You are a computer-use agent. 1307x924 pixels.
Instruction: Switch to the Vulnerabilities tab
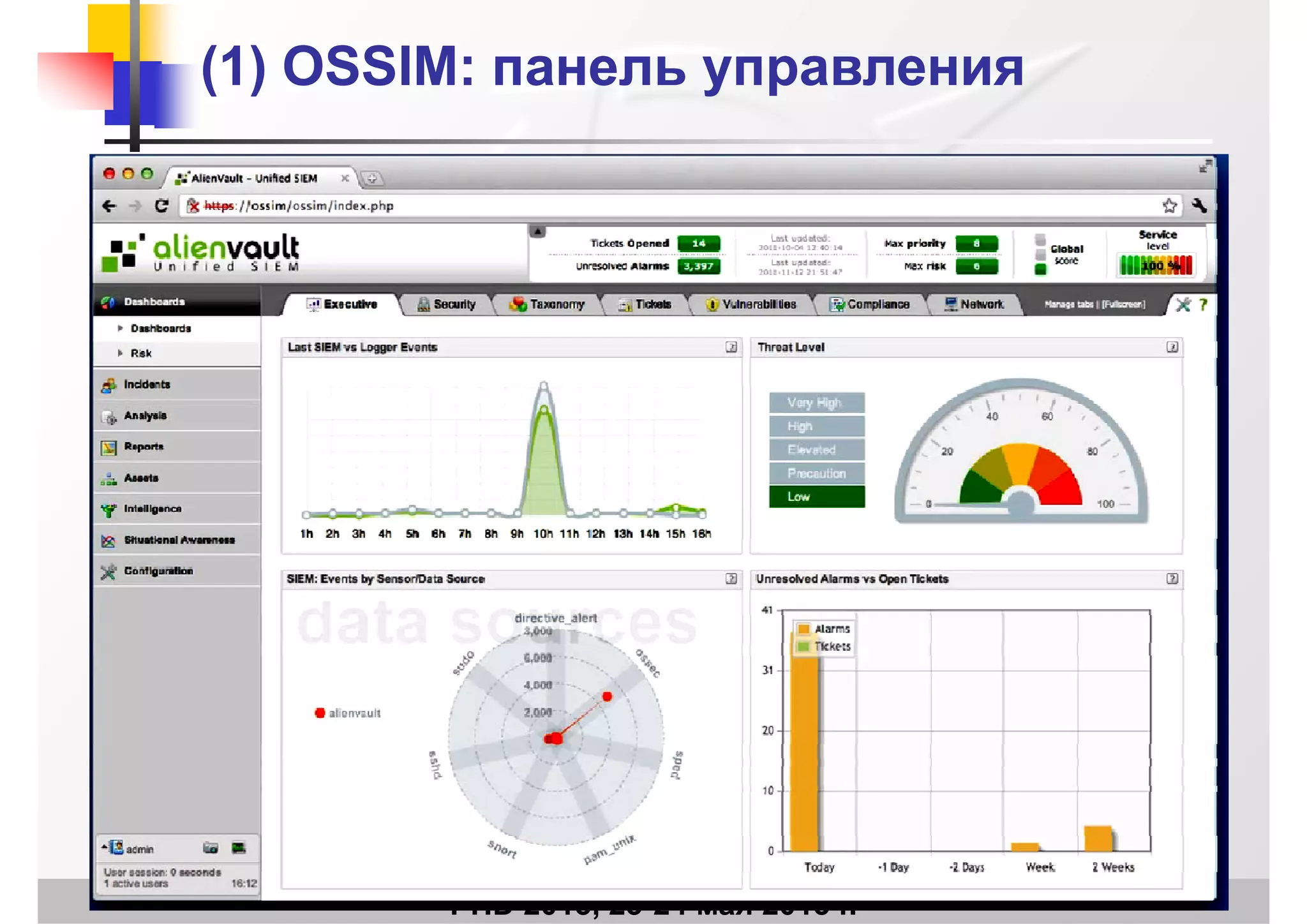pos(751,304)
